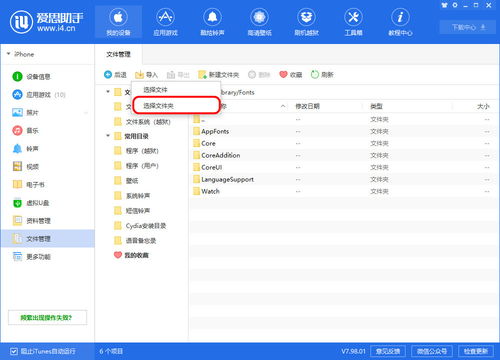
Task: Select 程序 (越狱) folder in tree
Action: [x=136, y=151]
